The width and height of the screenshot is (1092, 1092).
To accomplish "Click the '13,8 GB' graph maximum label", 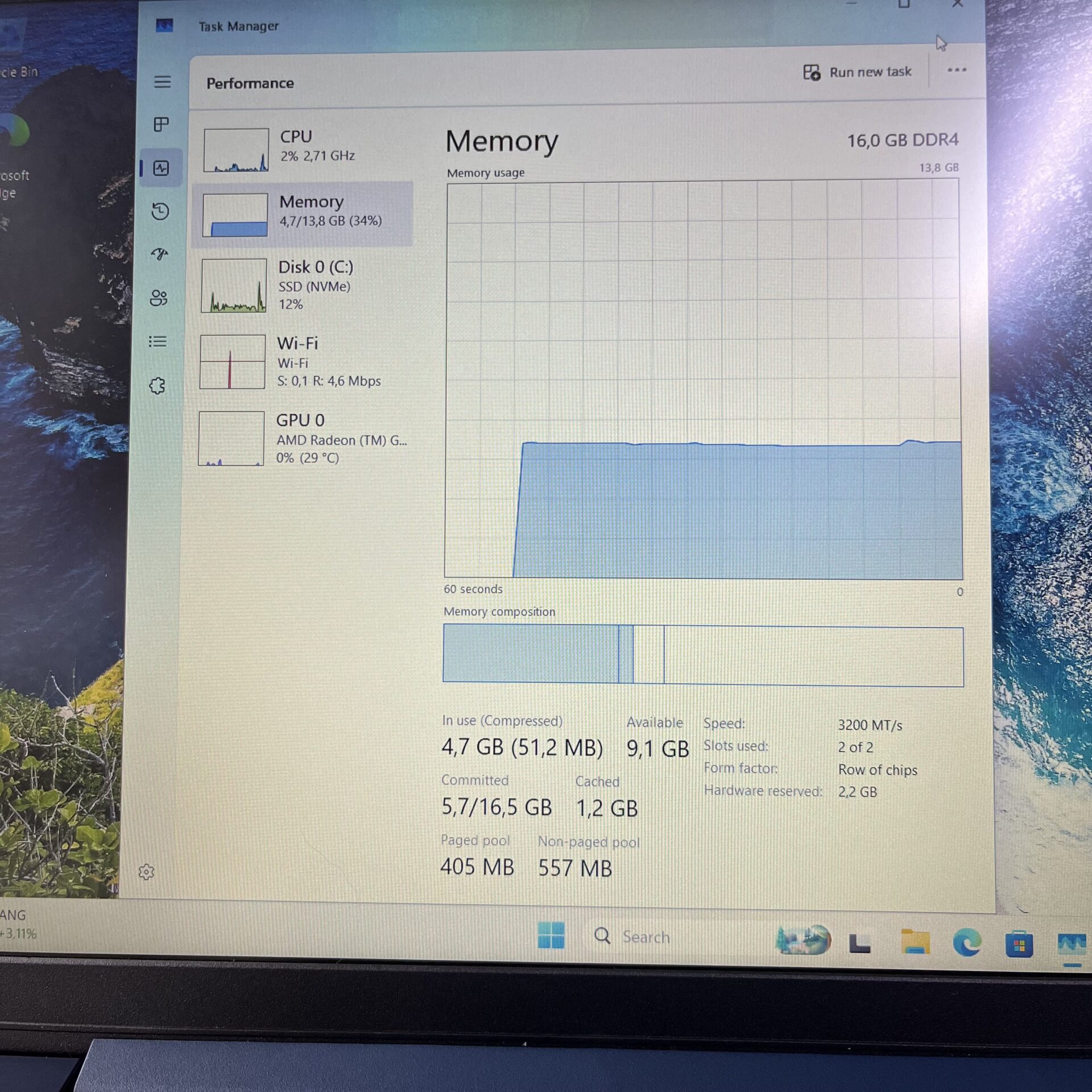I will (x=938, y=167).
